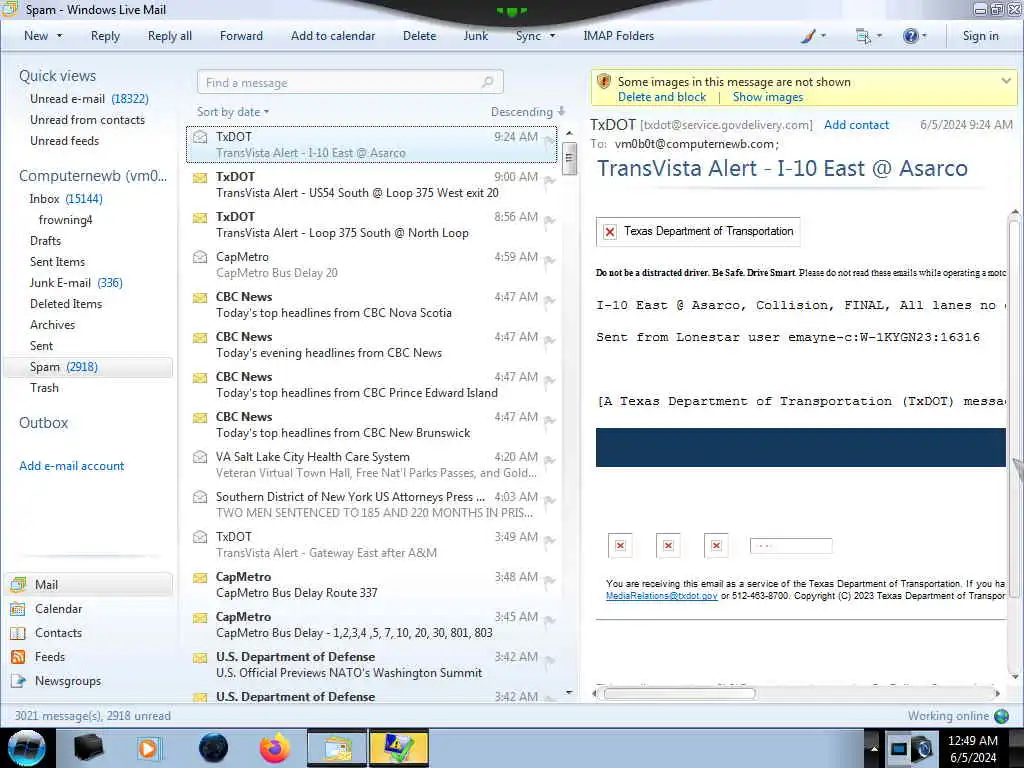Expand the Sync dropdown arrow
Viewport: 1024px width, 768px height.
pyautogui.click(x=552, y=36)
